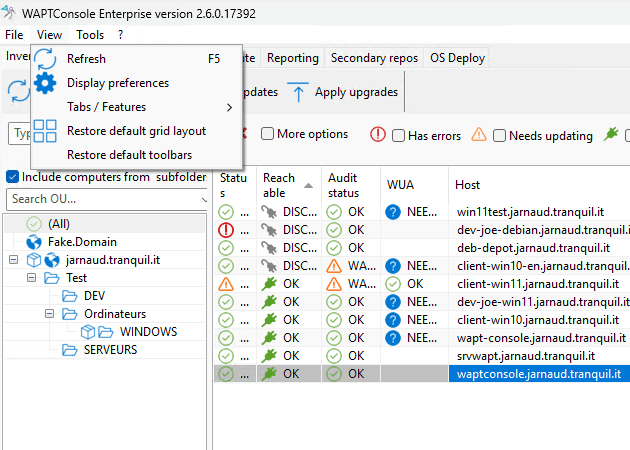
Task: Click the blue WUA question icon for win11test
Action: (x=393, y=212)
